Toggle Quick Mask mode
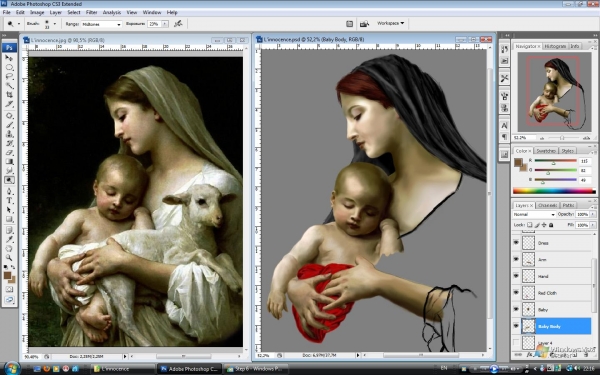 9,290
